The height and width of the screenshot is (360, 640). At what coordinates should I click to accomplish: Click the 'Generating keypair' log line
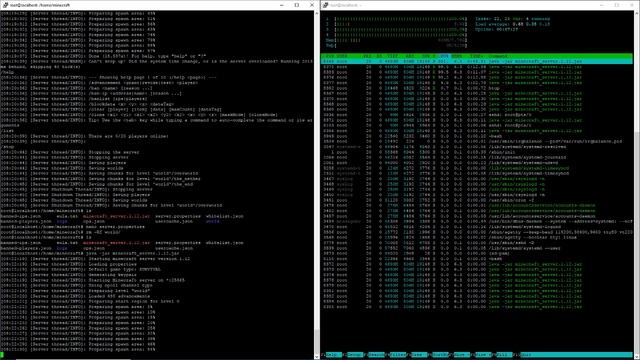(69, 274)
